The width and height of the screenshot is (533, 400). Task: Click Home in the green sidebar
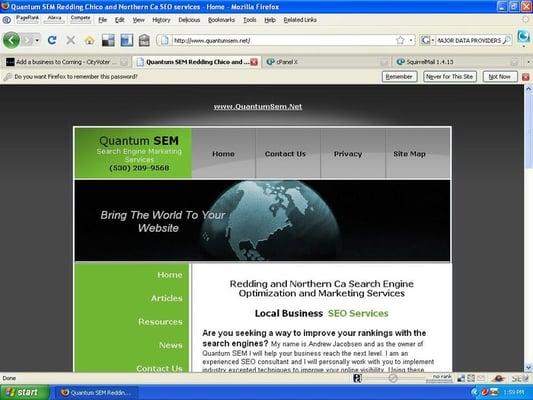170,275
